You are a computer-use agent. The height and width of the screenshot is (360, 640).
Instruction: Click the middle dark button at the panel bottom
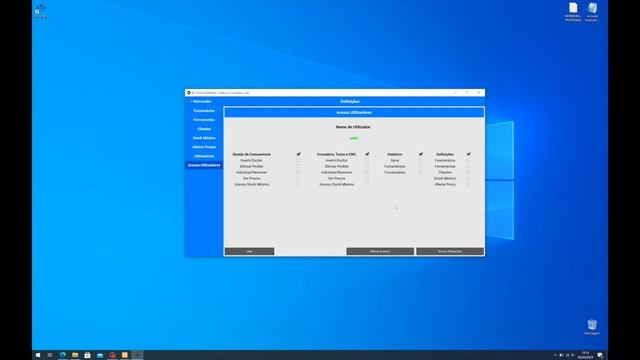(380, 251)
